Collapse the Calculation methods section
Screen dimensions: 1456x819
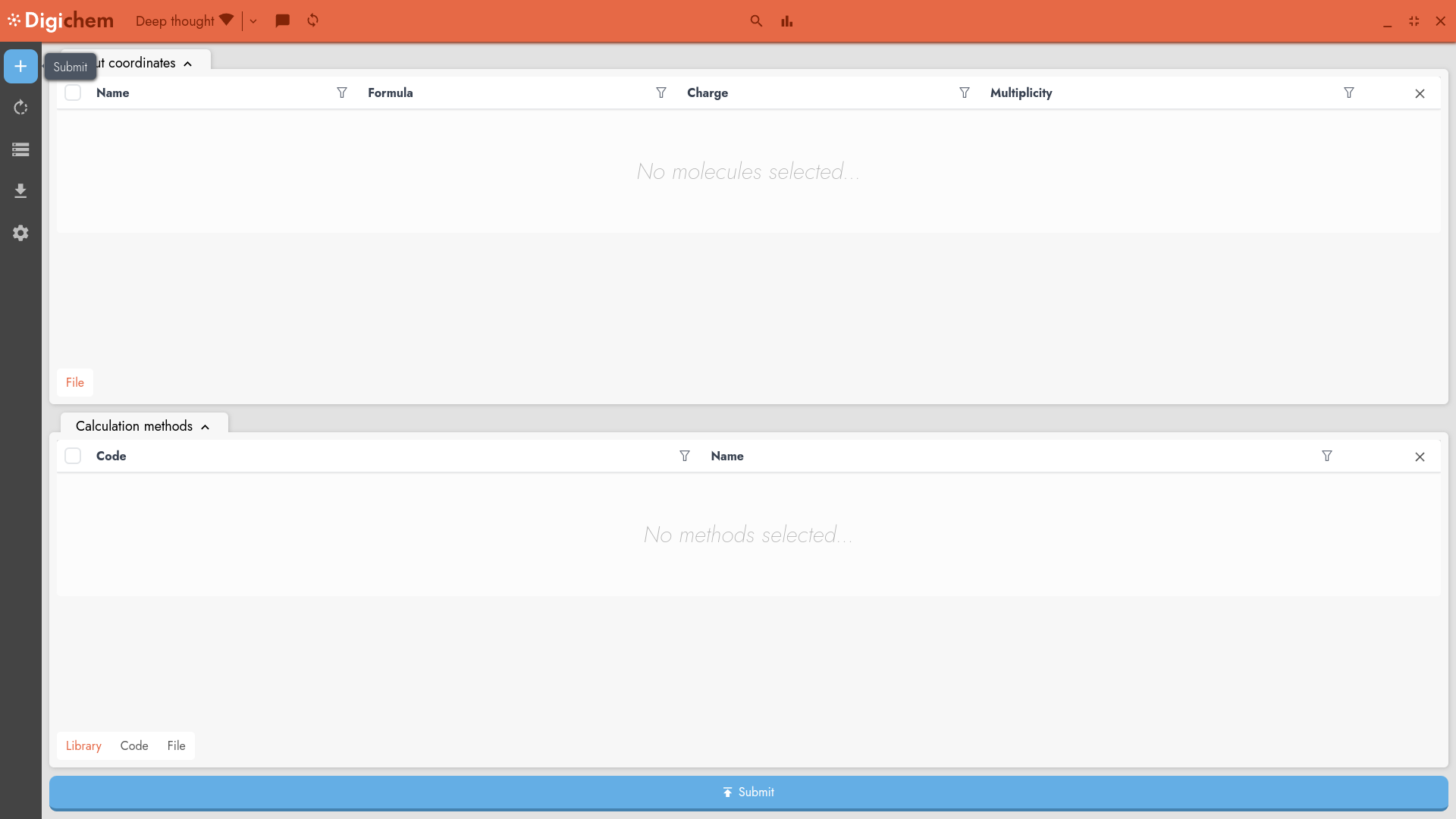tap(205, 427)
